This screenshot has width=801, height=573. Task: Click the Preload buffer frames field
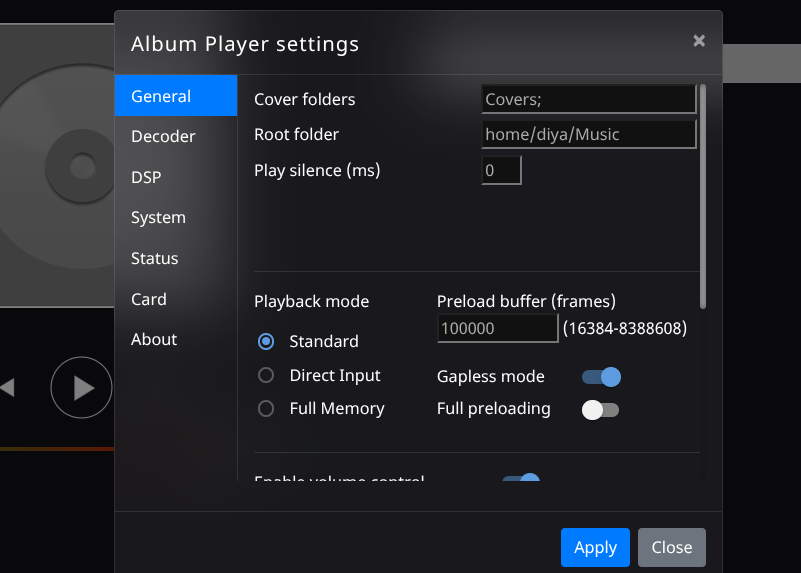coord(497,328)
